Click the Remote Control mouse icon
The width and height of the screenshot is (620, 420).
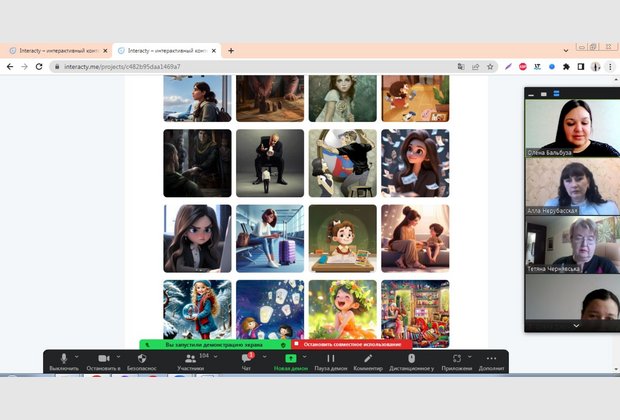pyautogui.click(x=411, y=358)
